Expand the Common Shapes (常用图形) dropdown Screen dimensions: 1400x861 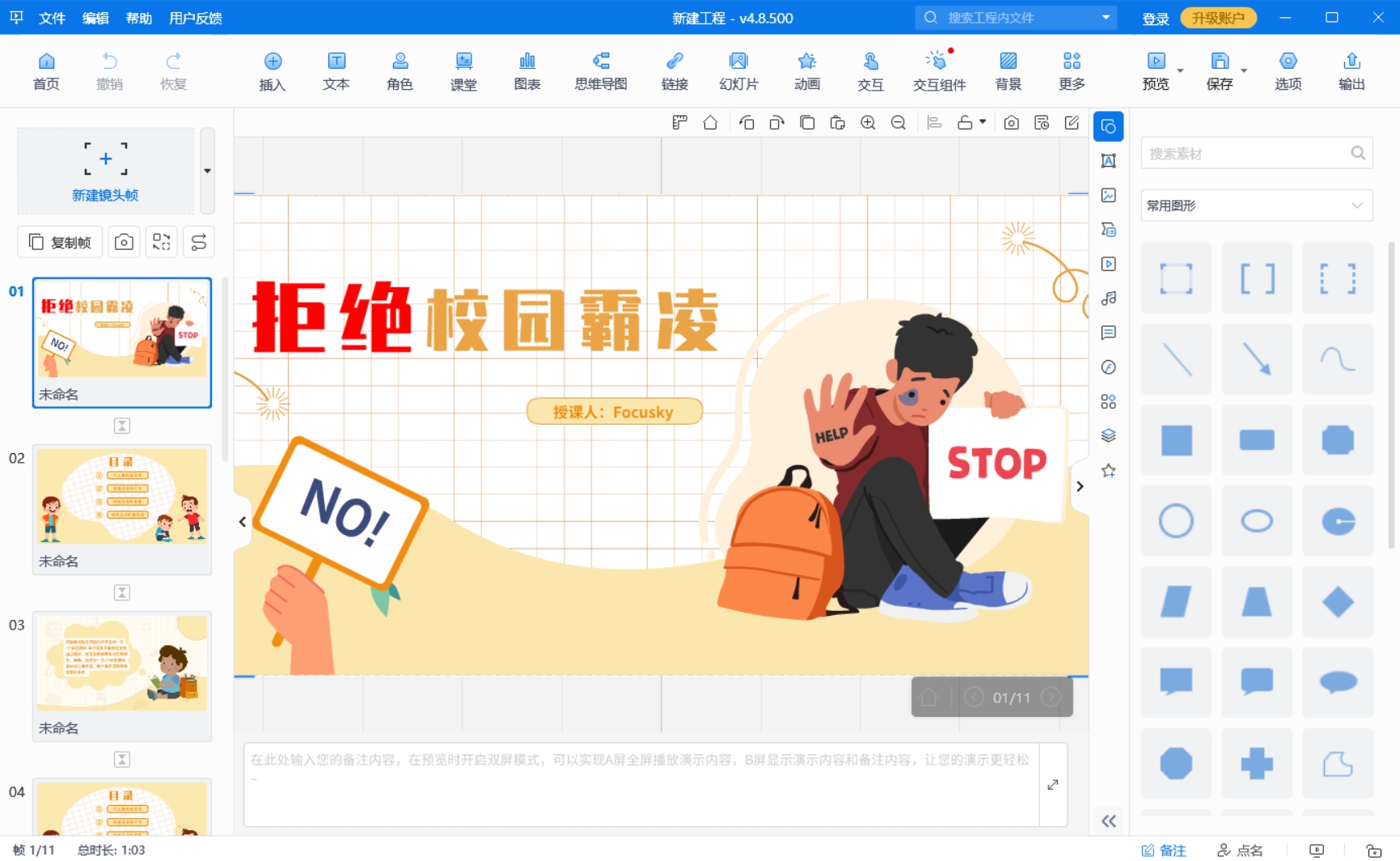pyautogui.click(x=1256, y=206)
